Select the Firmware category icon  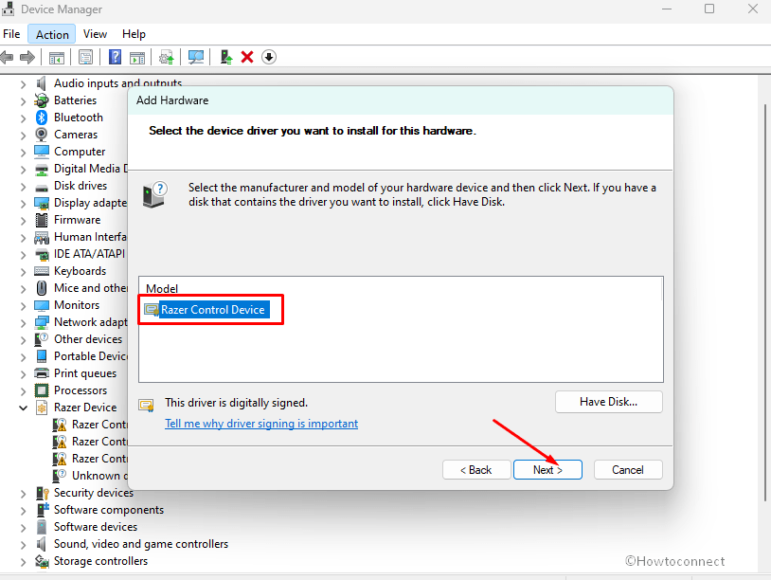(41, 220)
